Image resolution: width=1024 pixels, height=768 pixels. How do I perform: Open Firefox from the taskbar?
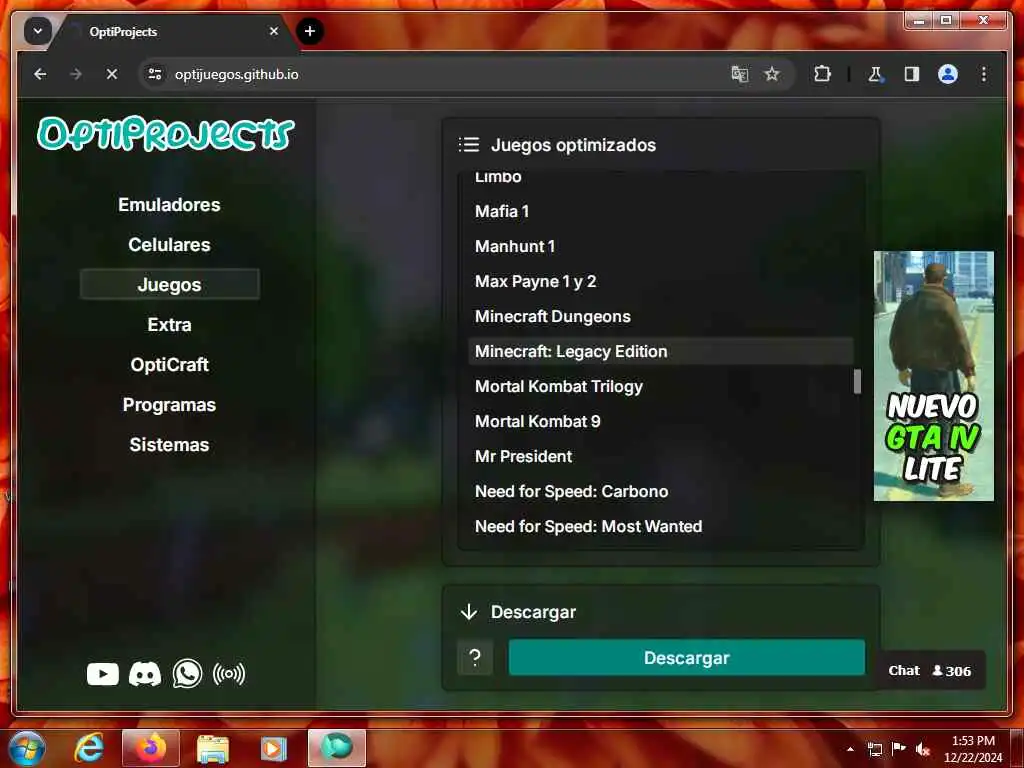[150, 748]
